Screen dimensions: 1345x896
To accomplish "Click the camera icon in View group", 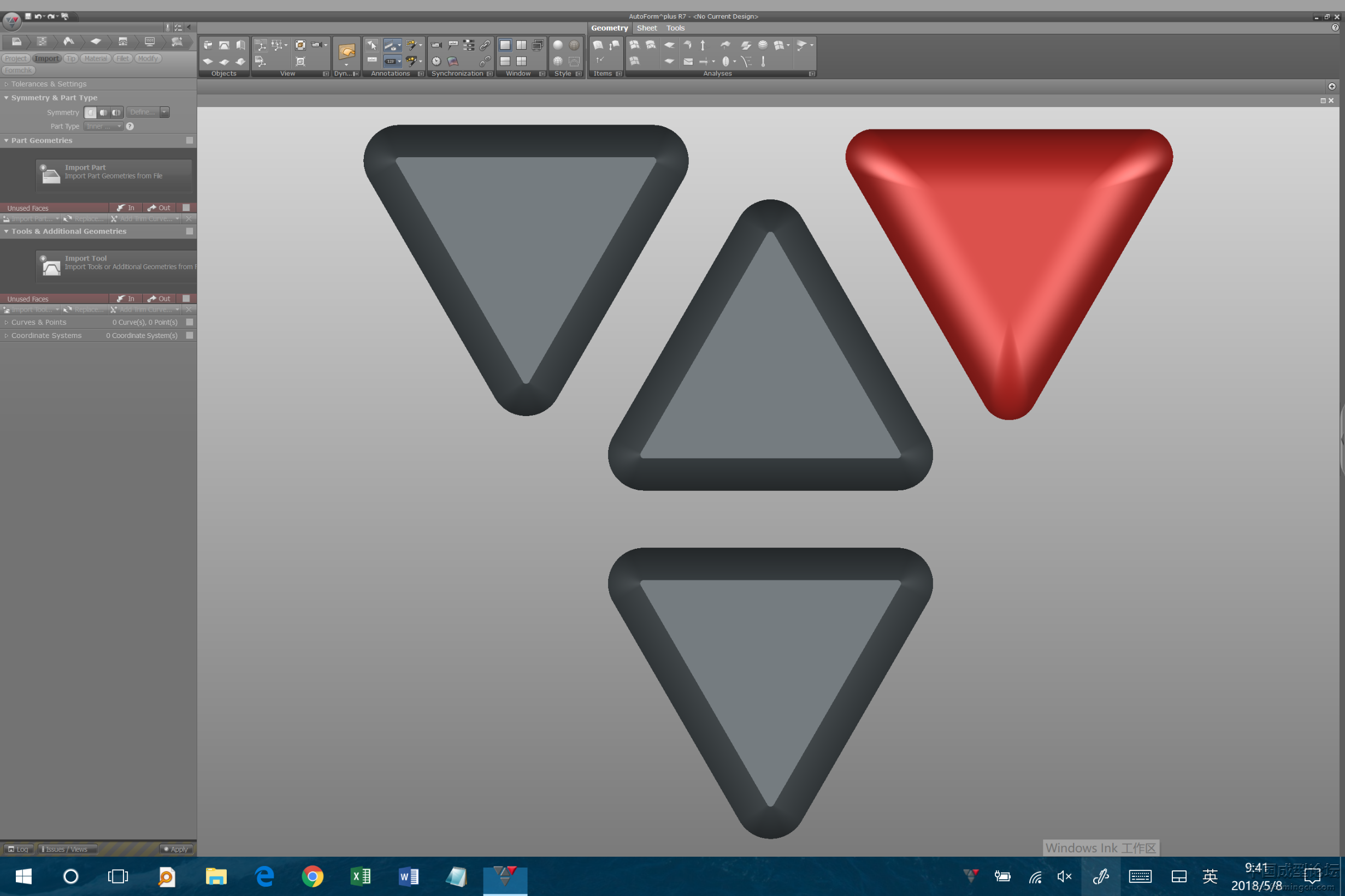I will click(316, 45).
